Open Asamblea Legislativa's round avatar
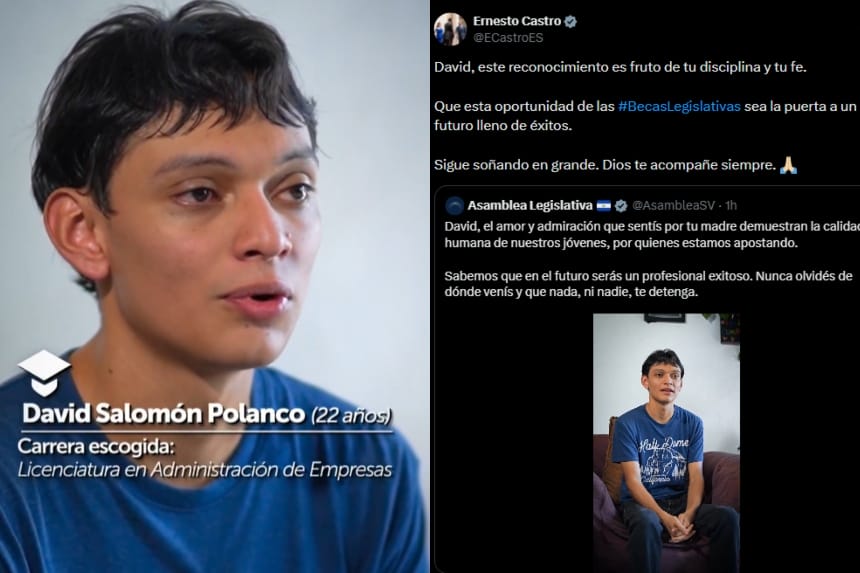Image resolution: width=860 pixels, height=573 pixels. [x=455, y=206]
